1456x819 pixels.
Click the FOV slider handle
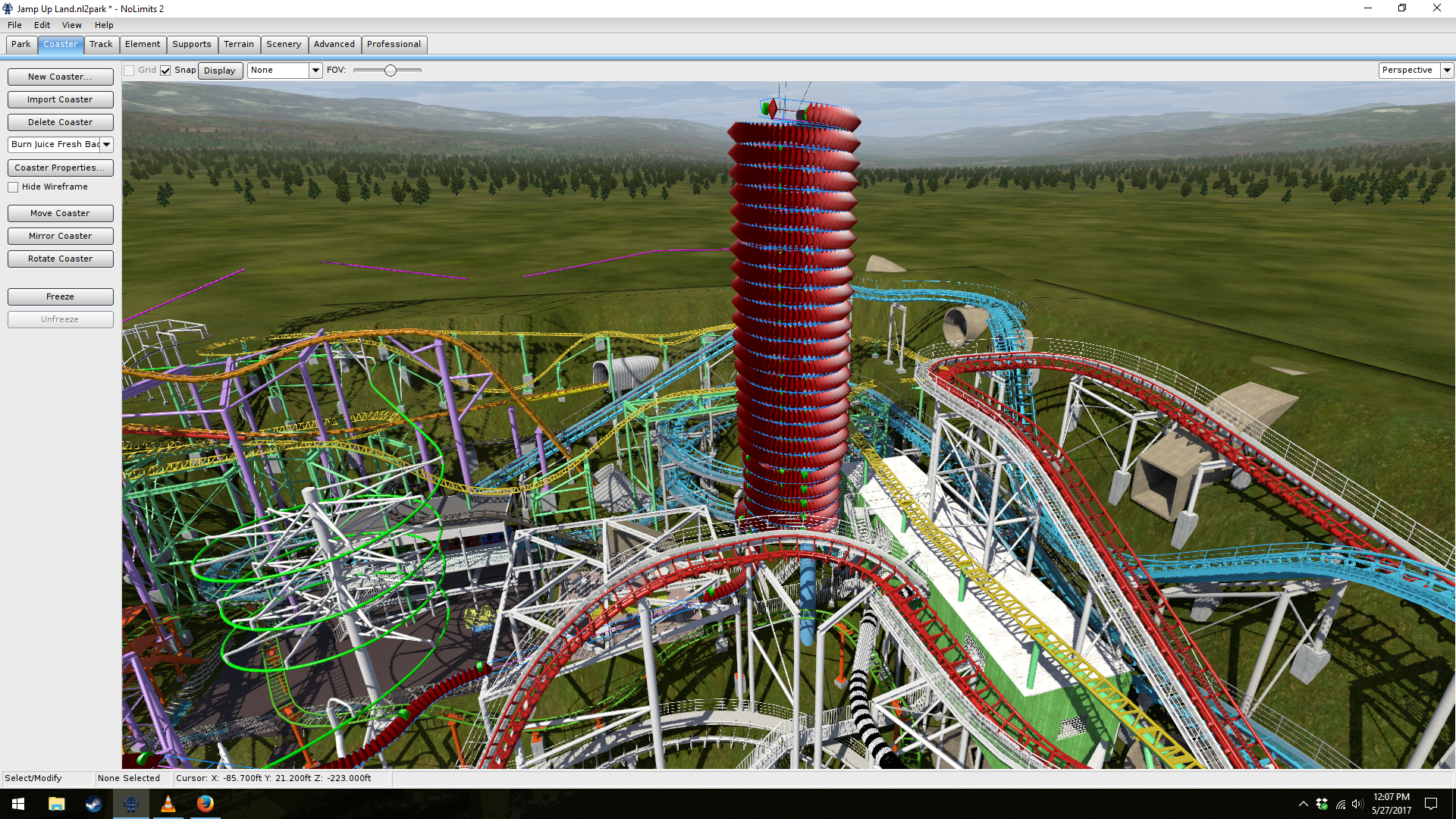click(x=390, y=71)
